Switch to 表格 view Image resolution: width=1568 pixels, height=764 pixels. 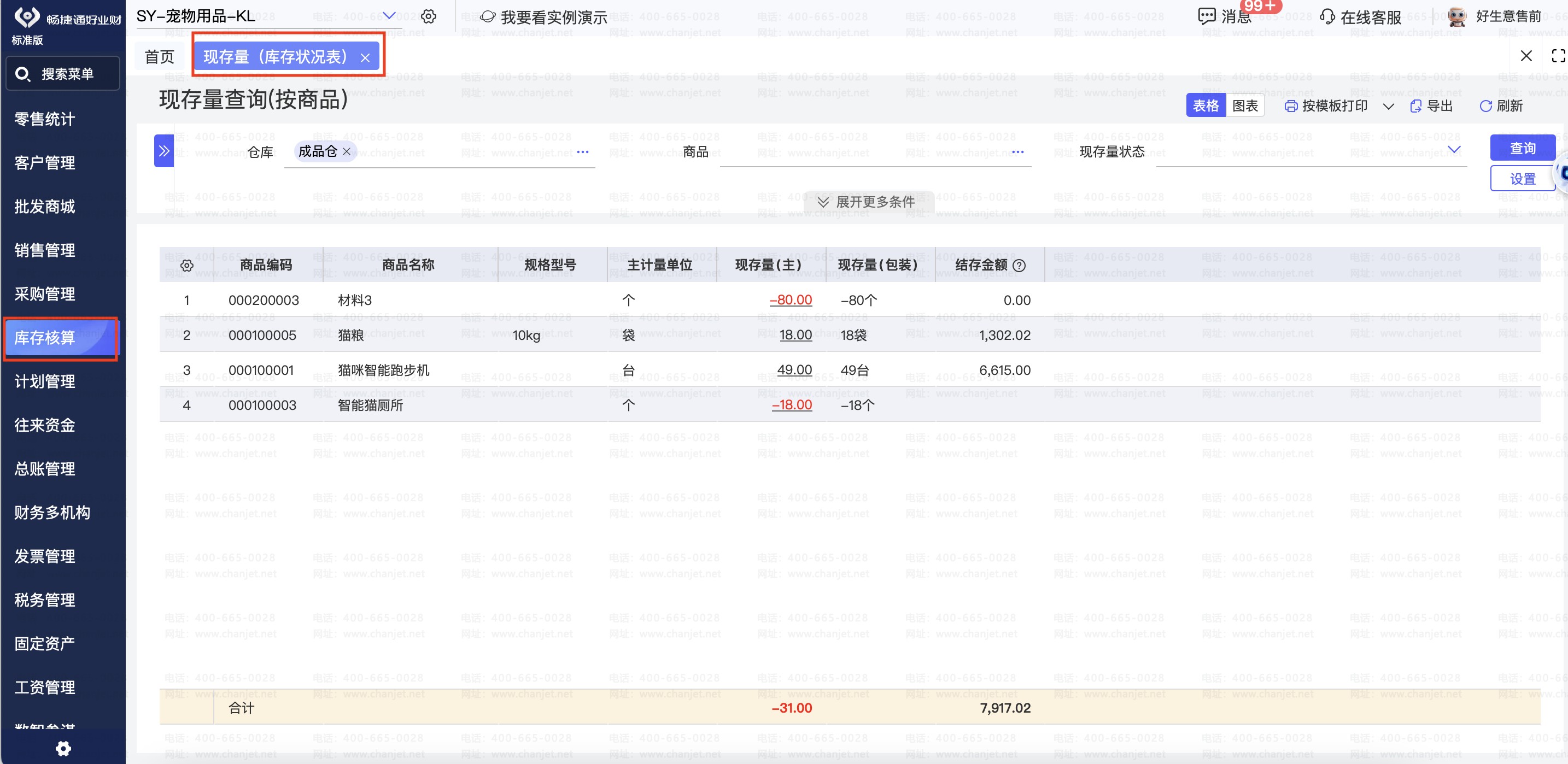(1206, 106)
